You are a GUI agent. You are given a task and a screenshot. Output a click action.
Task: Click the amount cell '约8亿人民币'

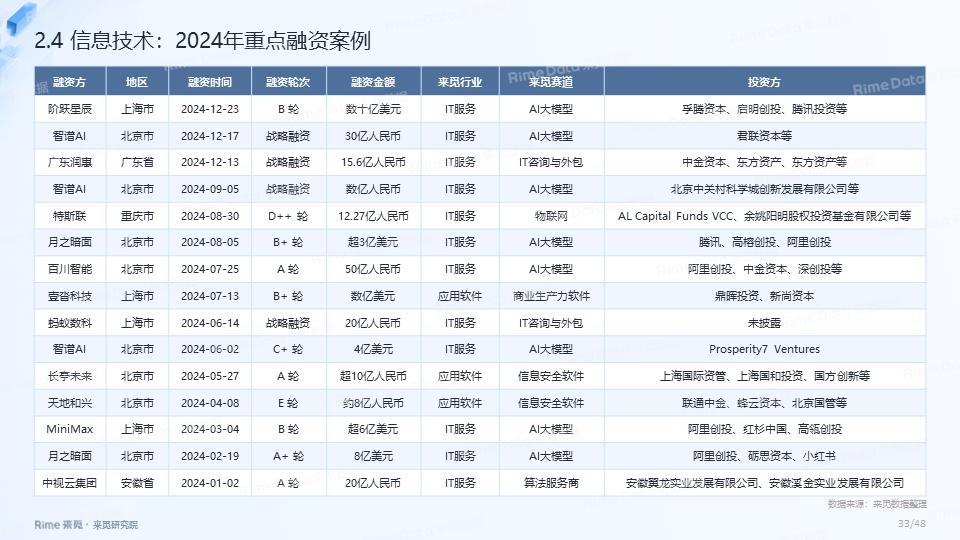373,403
